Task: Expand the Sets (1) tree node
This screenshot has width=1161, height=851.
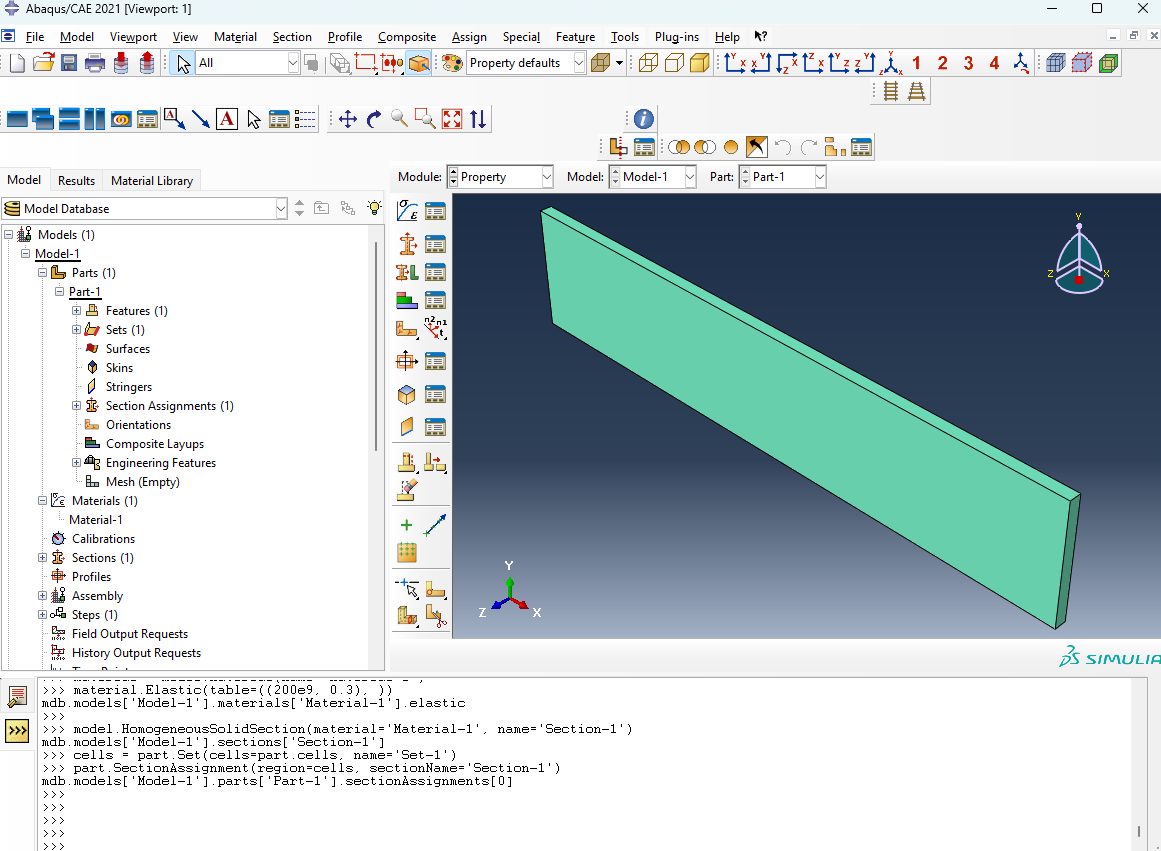Action: 76,330
